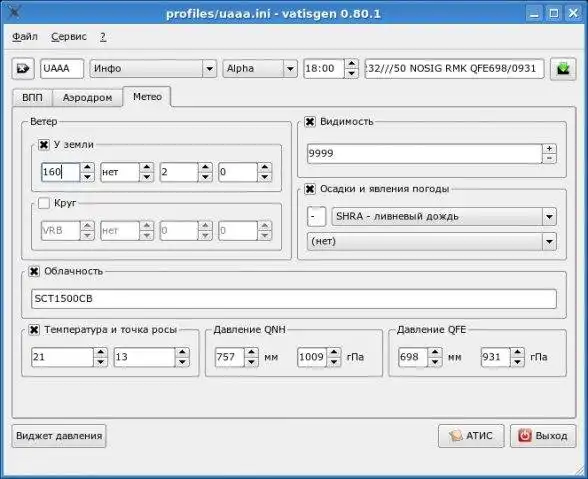The width and height of the screenshot is (588, 479).
Task: Open the Сервис menu
Action: click(x=69, y=37)
